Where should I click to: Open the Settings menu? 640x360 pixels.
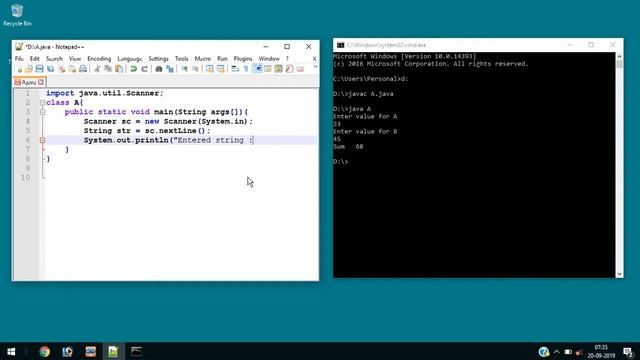coord(158,59)
